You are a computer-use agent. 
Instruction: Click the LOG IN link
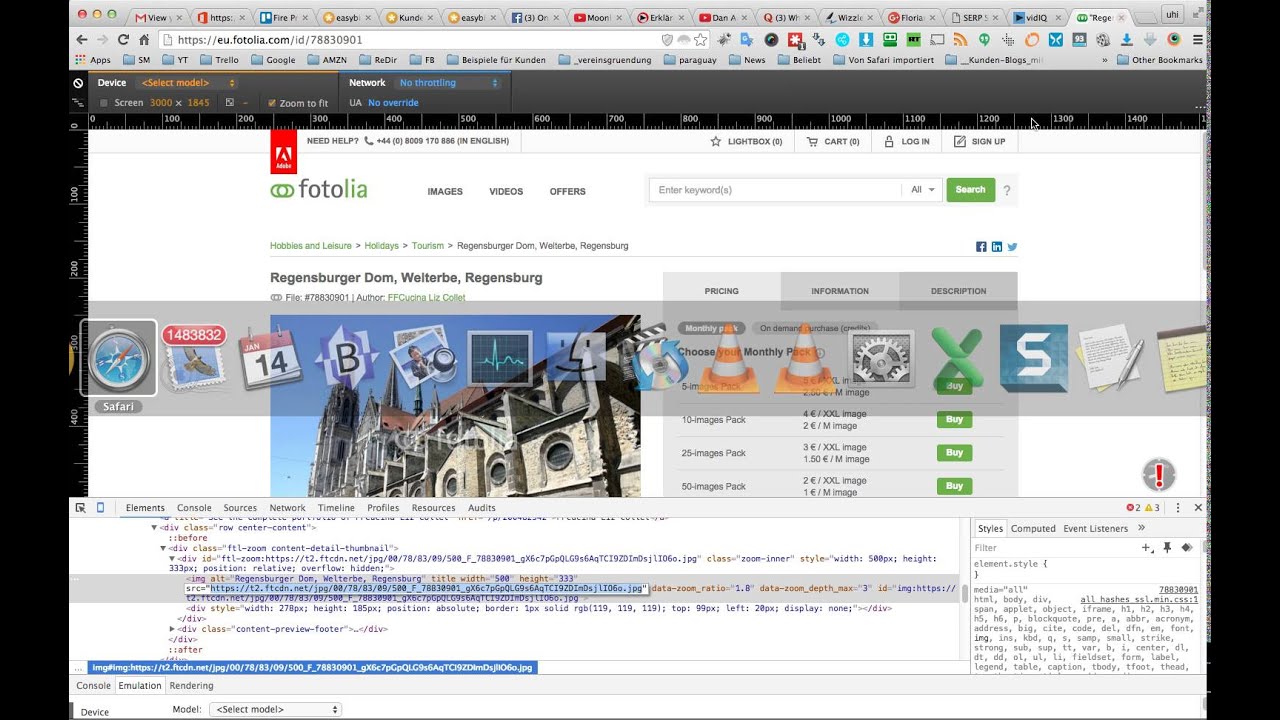point(907,142)
